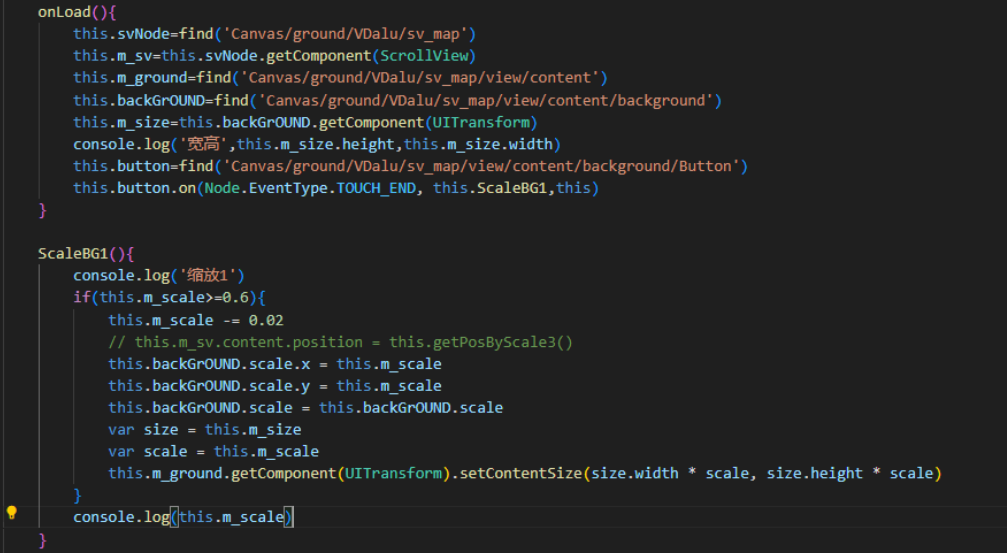Click the if keyword
Viewport: 1007px width, 553px height.
pyautogui.click(x=82, y=297)
